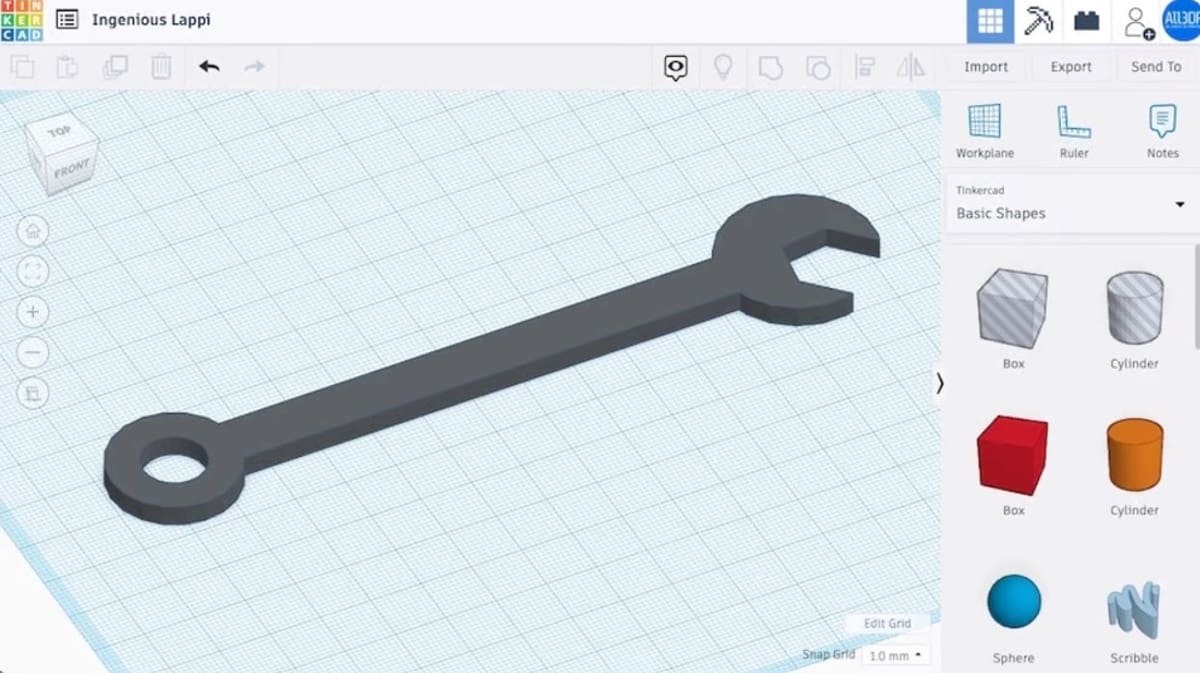Screen dimensions: 1200x673
Task: Open the Mirror tool
Action: pyautogui.click(x=911, y=67)
